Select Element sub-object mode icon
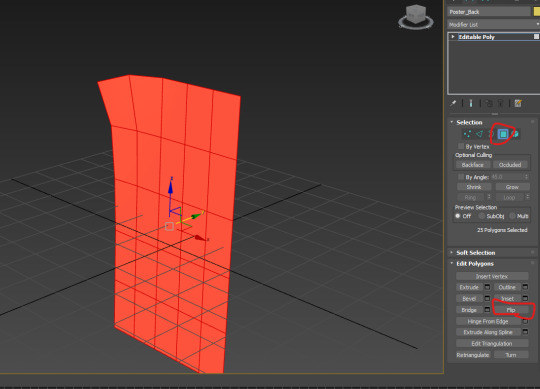Image resolution: width=540 pixels, height=389 pixels. (515, 134)
